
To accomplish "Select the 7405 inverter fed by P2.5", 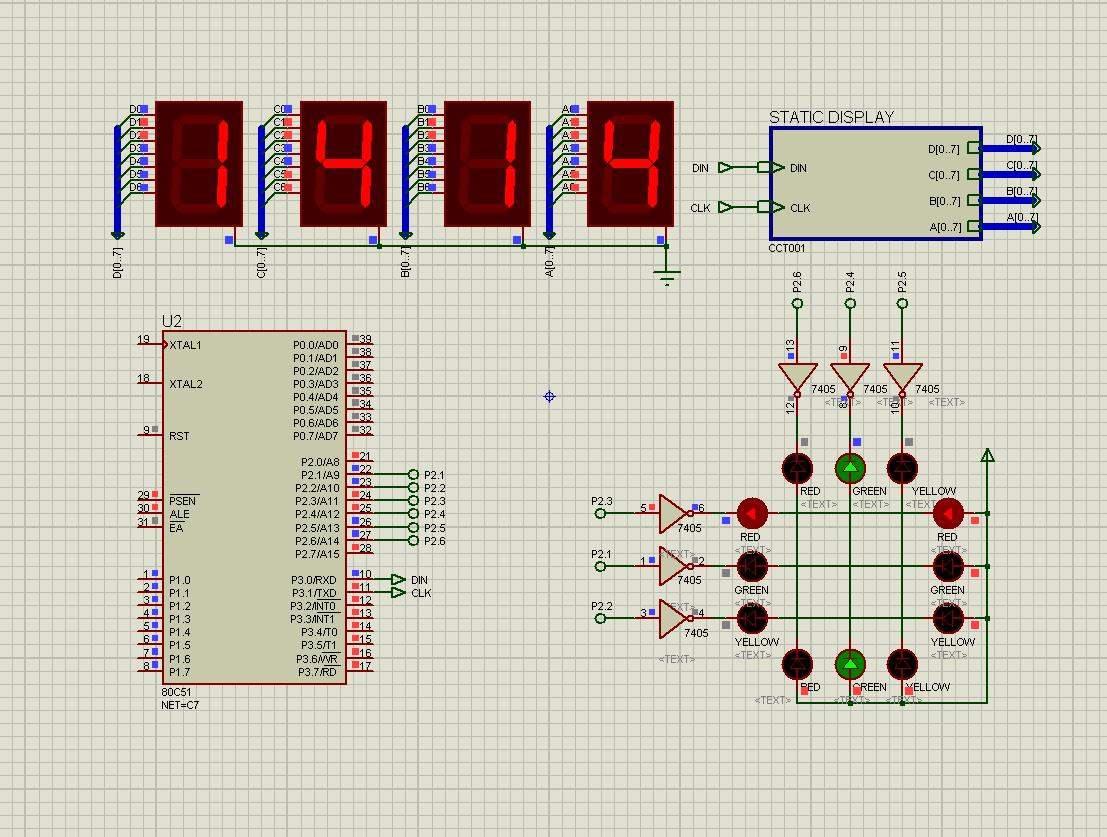I will click(902, 379).
